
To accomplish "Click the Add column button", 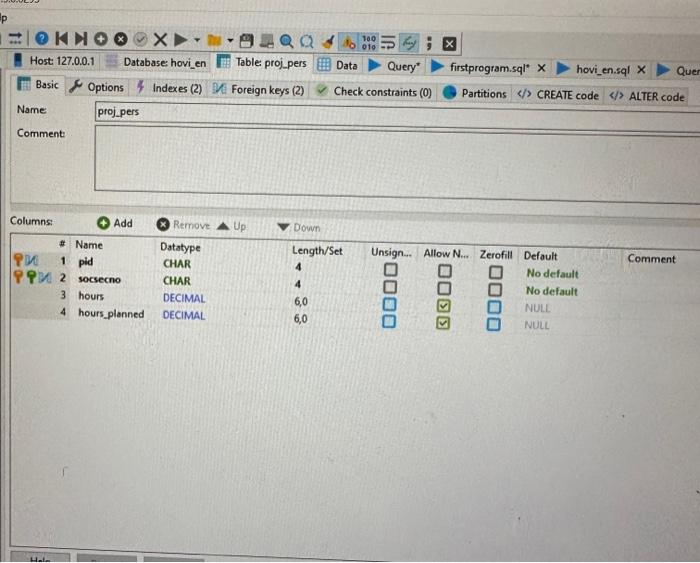I will (115, 223).
